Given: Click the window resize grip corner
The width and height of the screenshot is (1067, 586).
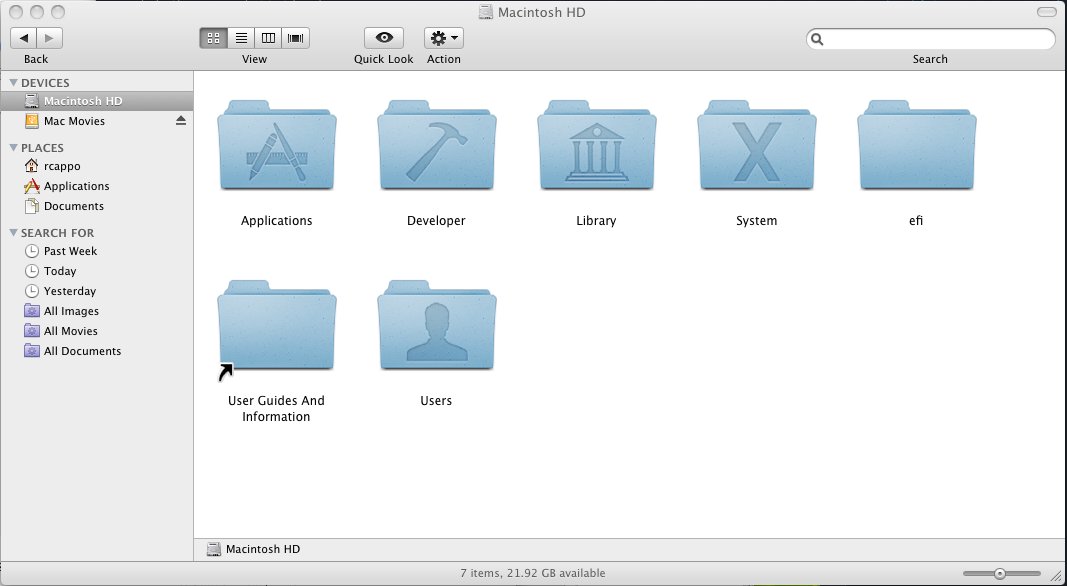Looking at the screenshot, I should 1056,575.
